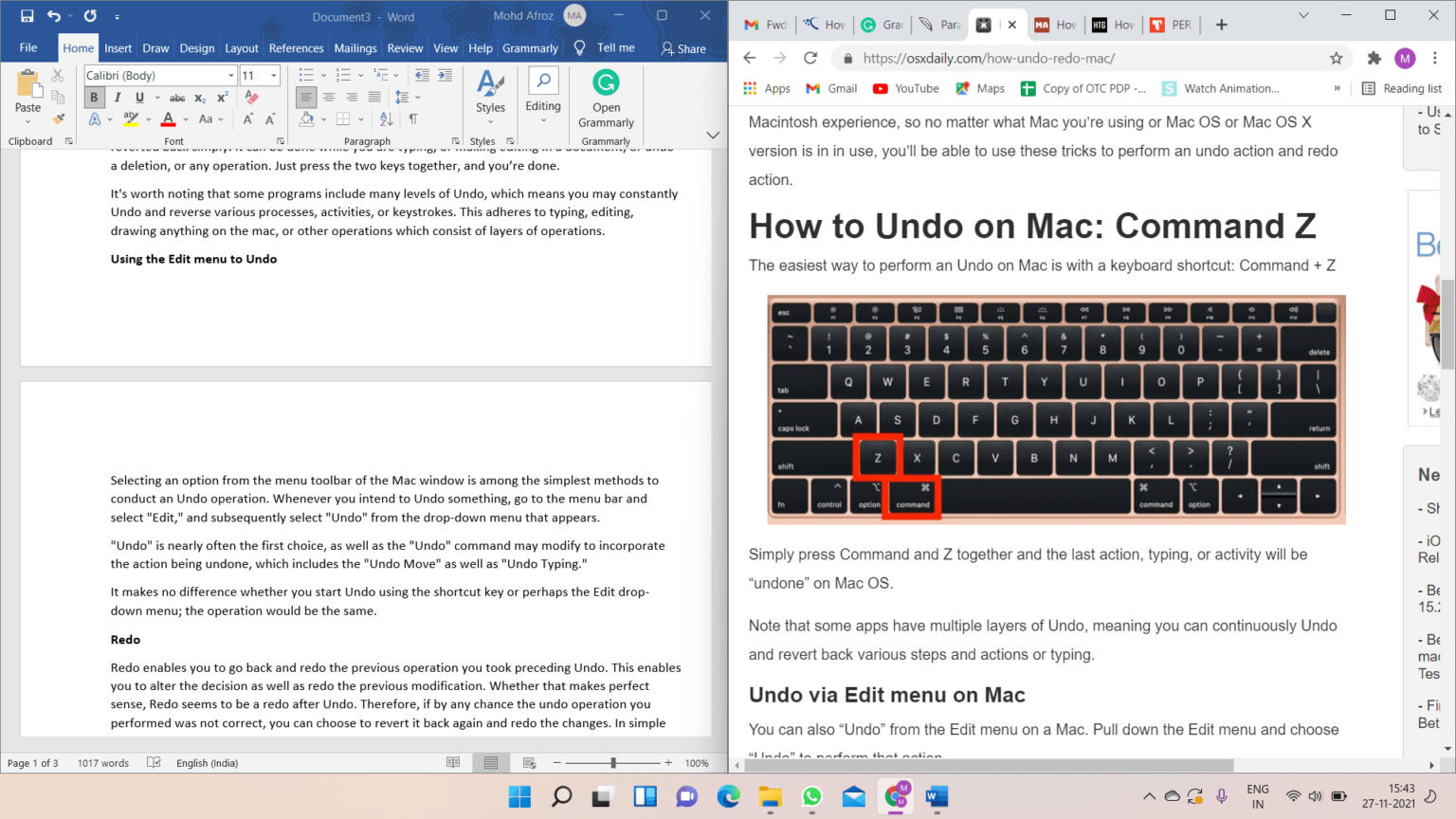Collapse the ribbon with the chevron

712,135
